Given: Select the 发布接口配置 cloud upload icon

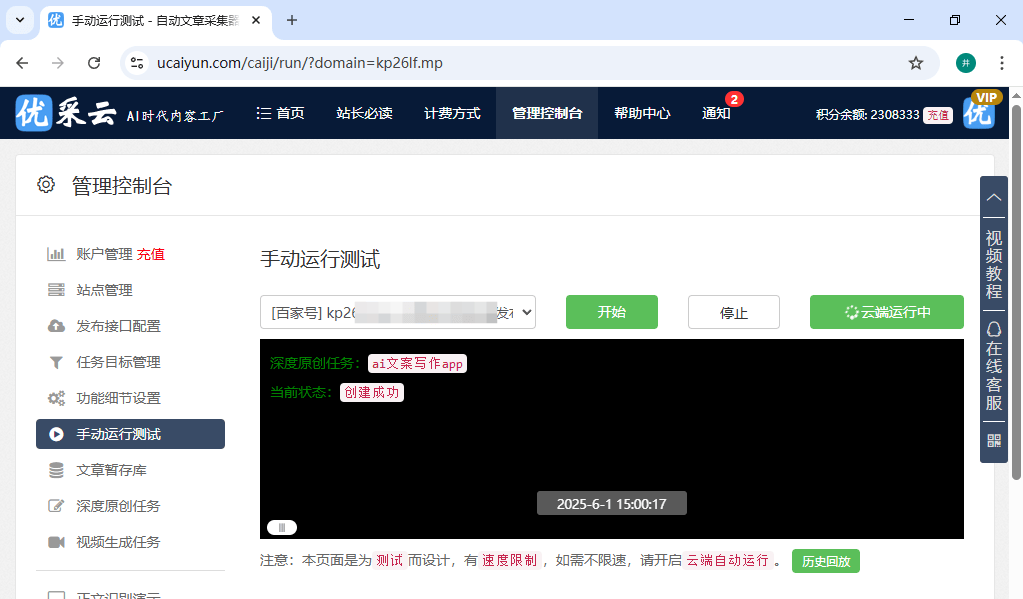Looking at the screenshot, I should (x=57, y=325).
